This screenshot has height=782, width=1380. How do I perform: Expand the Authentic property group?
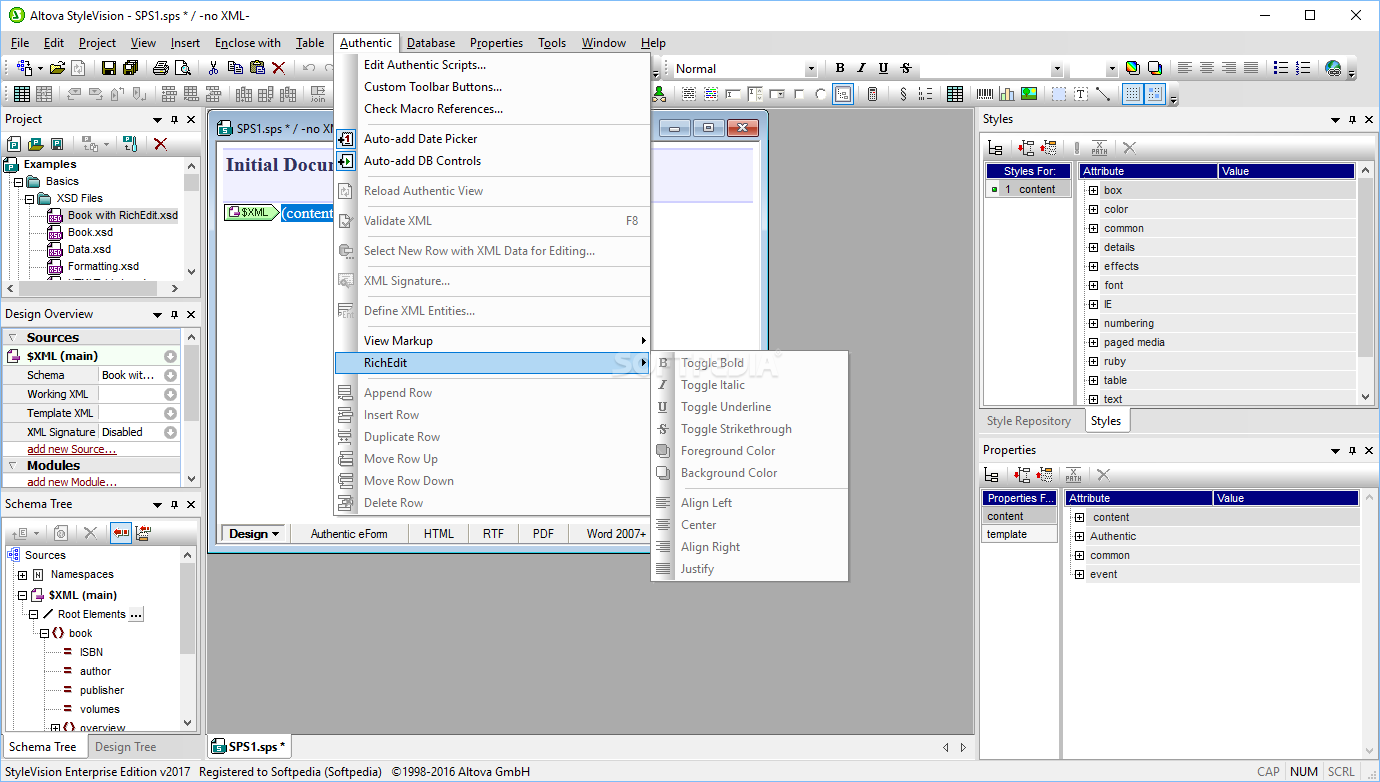coord(1079,536)
